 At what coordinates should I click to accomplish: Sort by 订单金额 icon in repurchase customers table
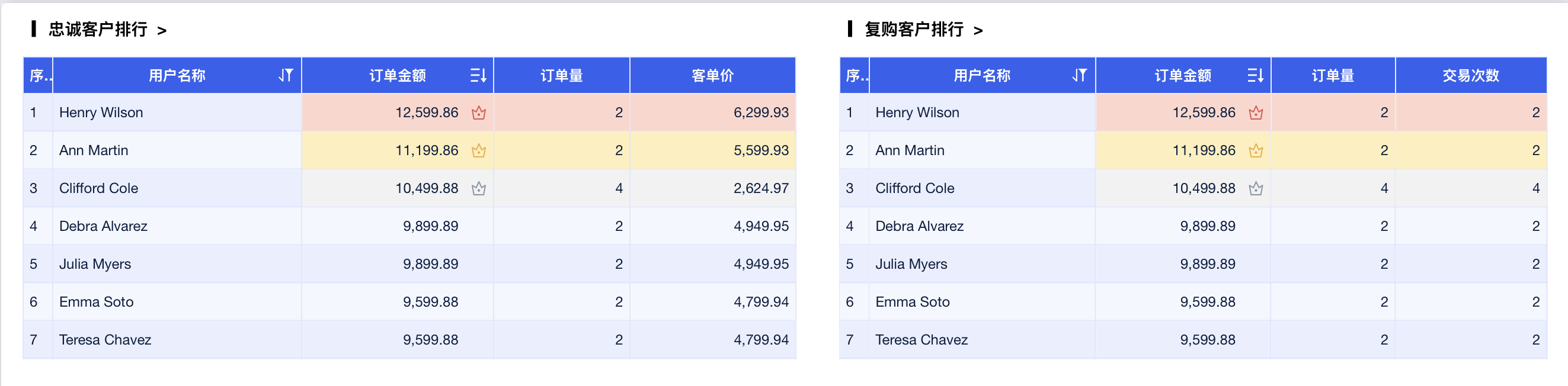click(x=1255, y=75)
